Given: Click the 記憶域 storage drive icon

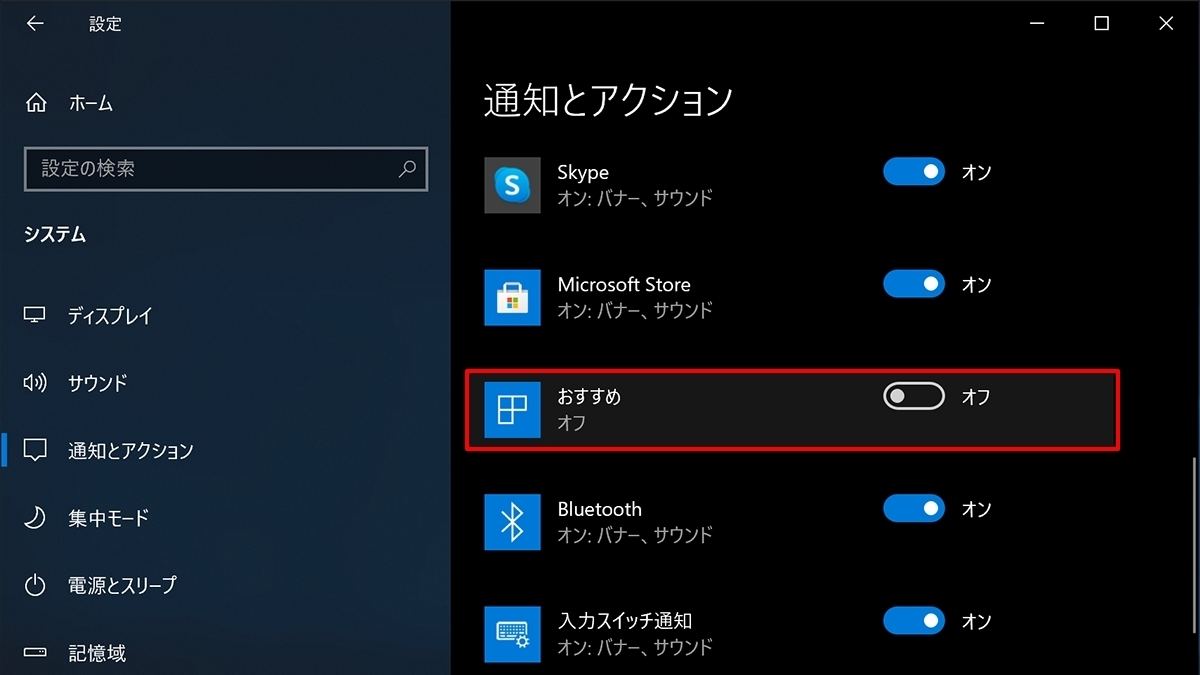Looking at the screenshot, I should (x=35, y=653).
